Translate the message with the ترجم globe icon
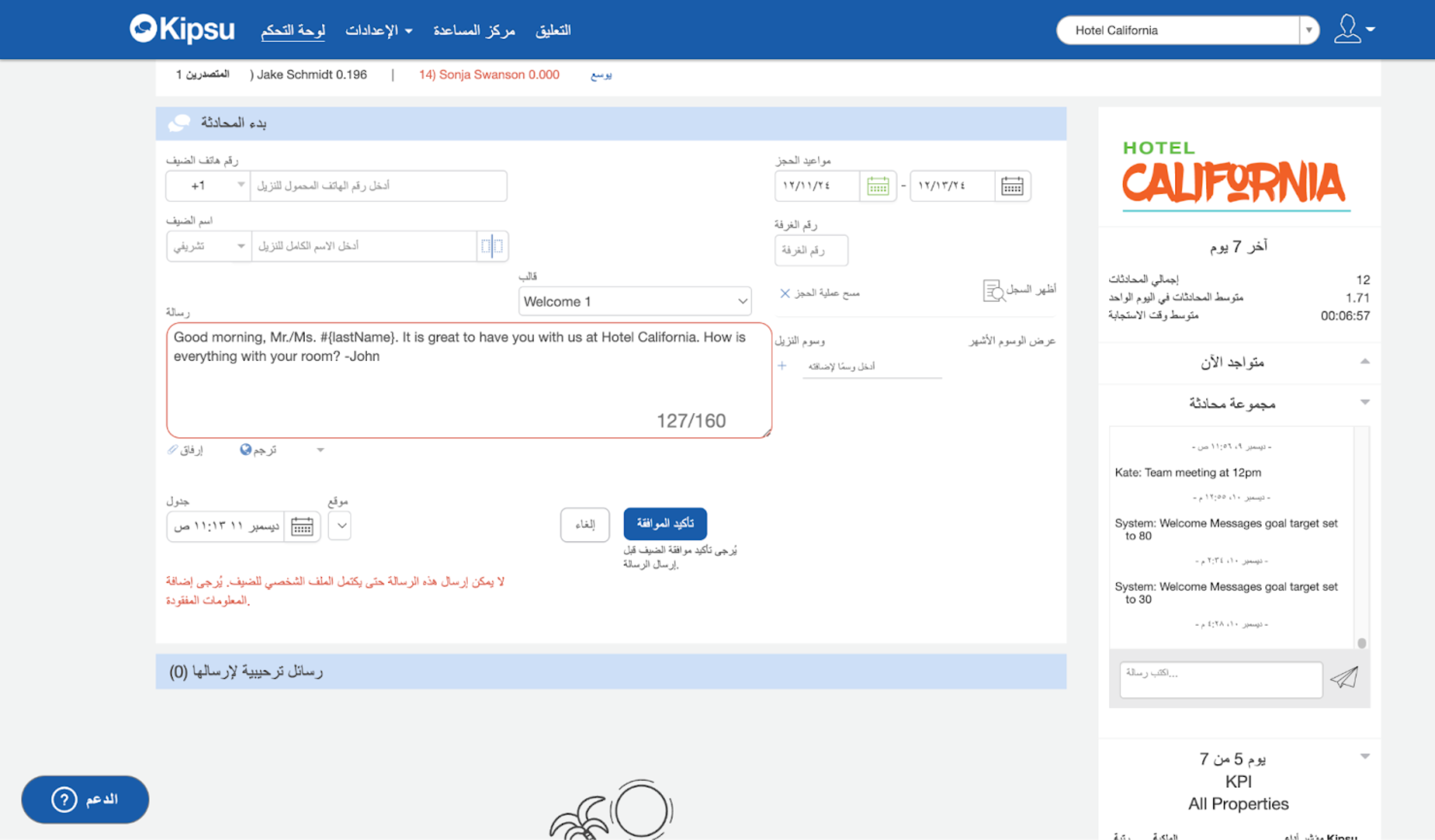1435x840 pixels. tap(246, 450)
